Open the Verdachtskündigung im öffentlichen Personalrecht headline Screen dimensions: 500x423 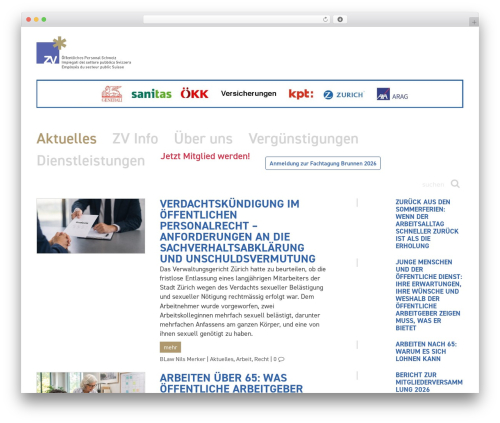pyautogui.click(x=238, y=231)
